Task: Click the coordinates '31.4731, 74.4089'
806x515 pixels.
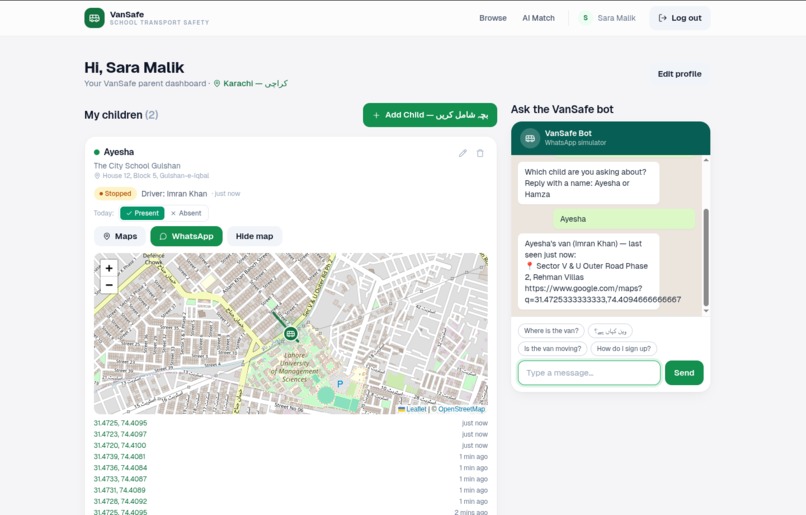Action: (x=119, y=490)
